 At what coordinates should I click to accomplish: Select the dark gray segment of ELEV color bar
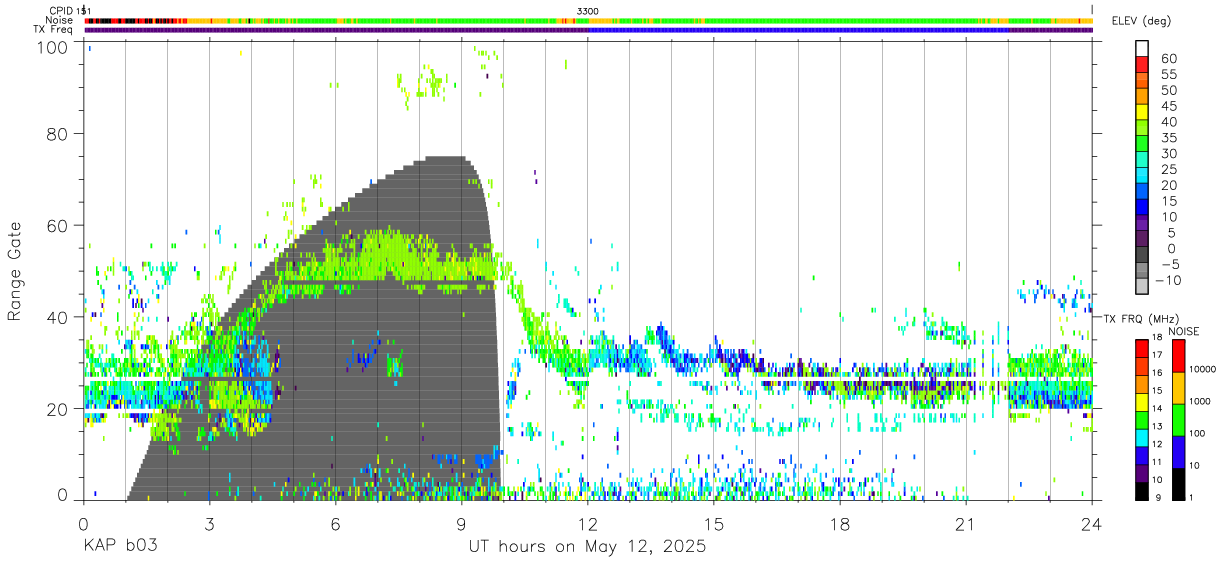click(x=1143, y=256)
